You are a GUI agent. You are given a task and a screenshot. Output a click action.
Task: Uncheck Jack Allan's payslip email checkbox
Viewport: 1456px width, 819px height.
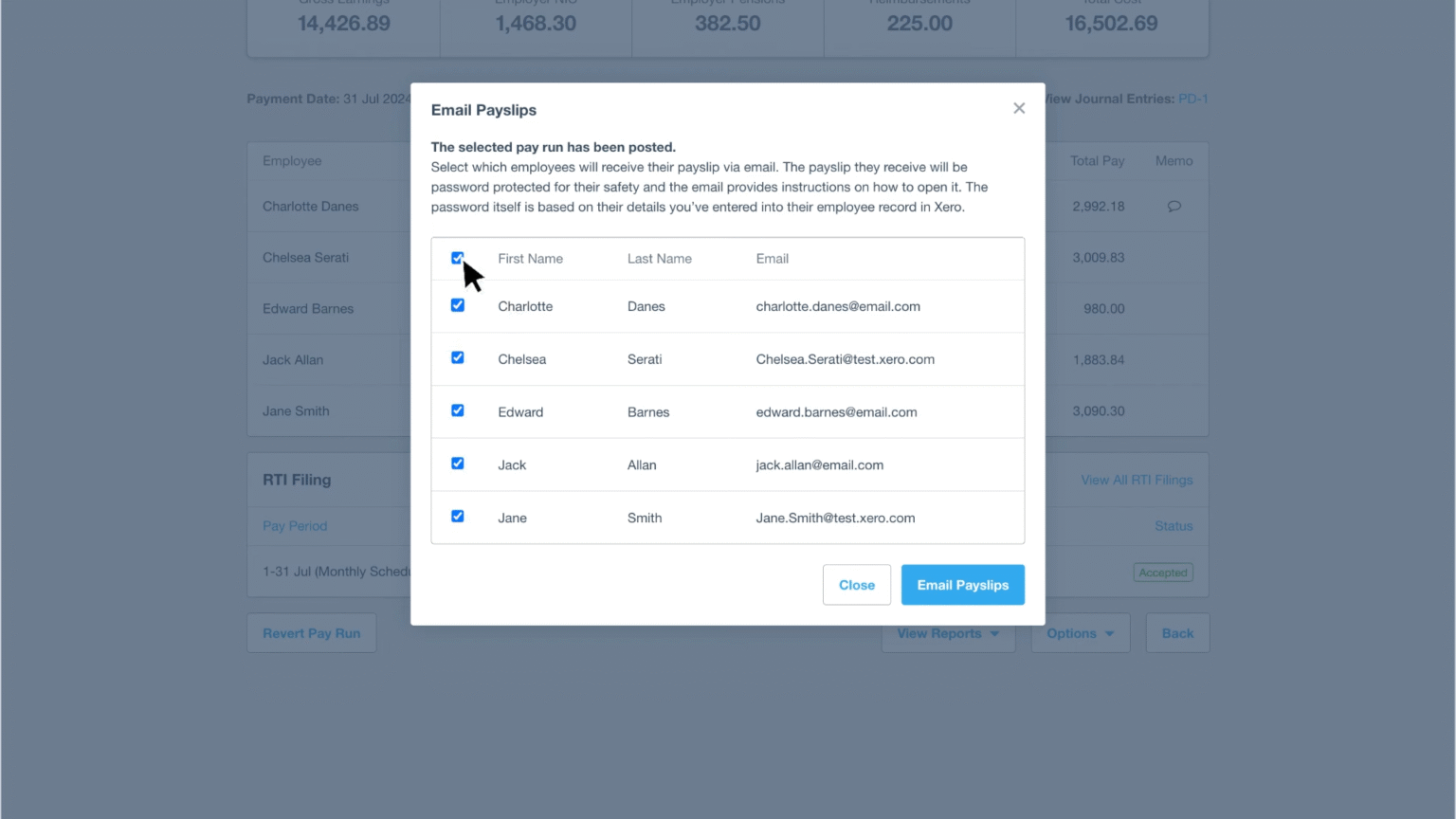(x=458, y=464)
